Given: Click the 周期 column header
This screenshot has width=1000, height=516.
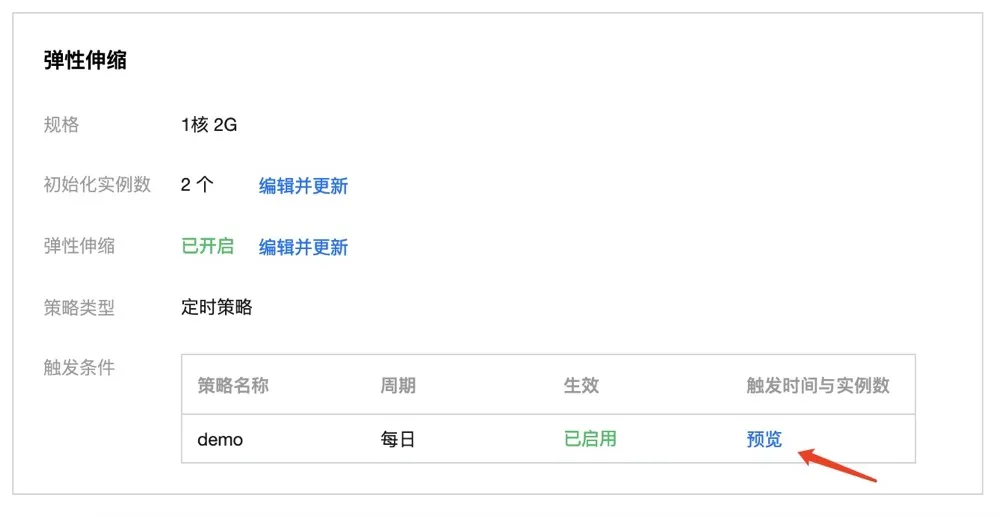Looking at the screenshot, I should [398, 385].
